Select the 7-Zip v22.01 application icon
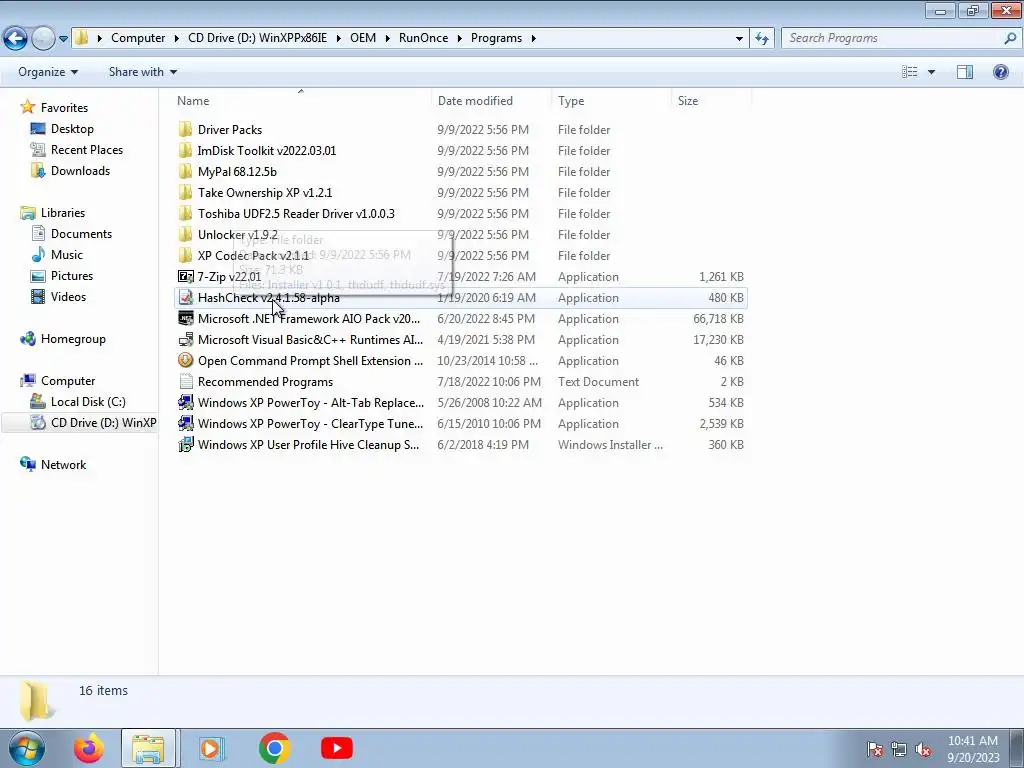The height and width of the screenshot is (768, 1024). point(185,276)
